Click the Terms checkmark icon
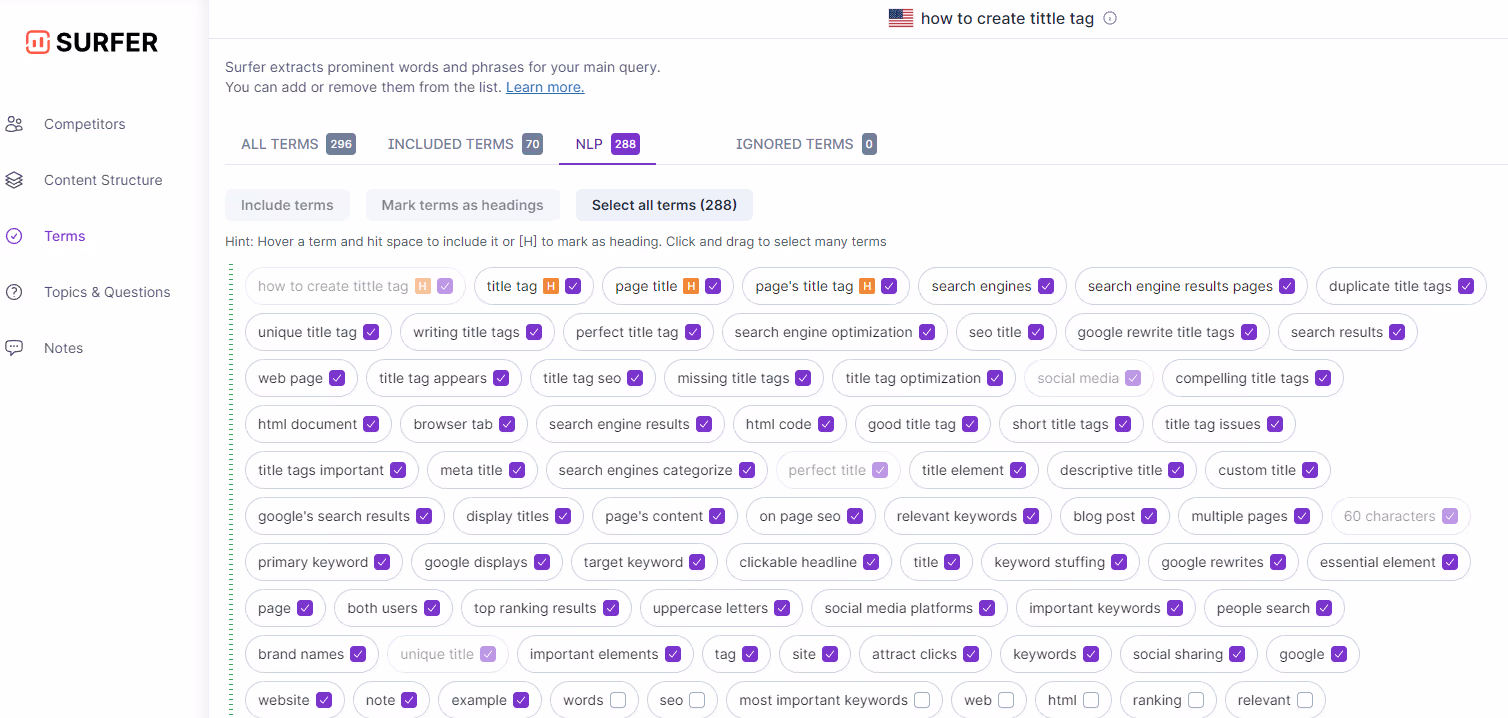 click(x=14, y=236)
